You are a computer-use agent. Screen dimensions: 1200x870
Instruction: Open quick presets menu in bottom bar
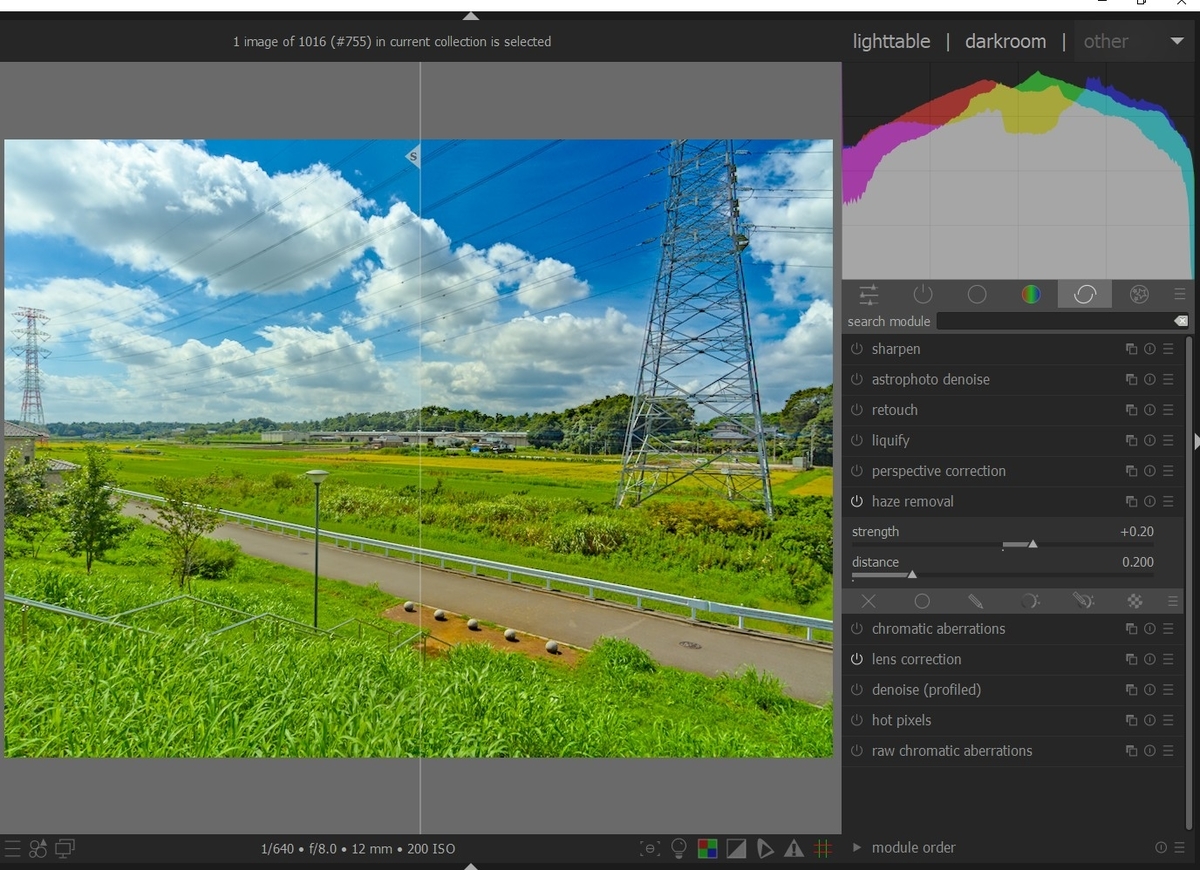(x=12, y=849)
